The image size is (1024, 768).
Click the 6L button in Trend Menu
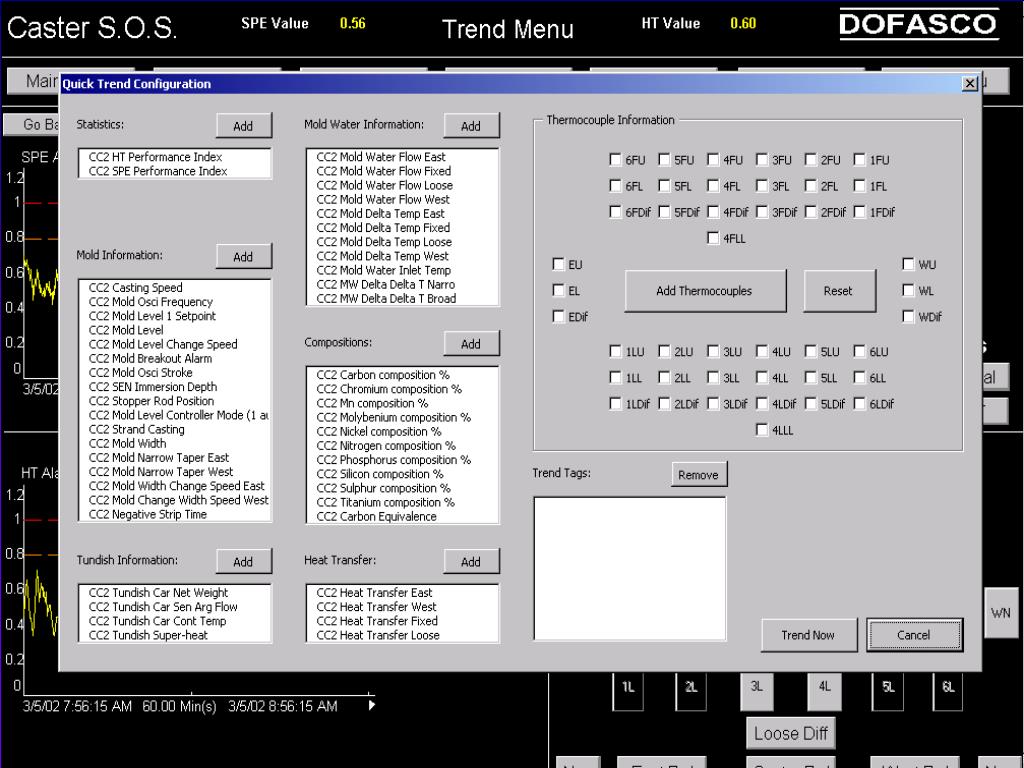tap(948, 690)
